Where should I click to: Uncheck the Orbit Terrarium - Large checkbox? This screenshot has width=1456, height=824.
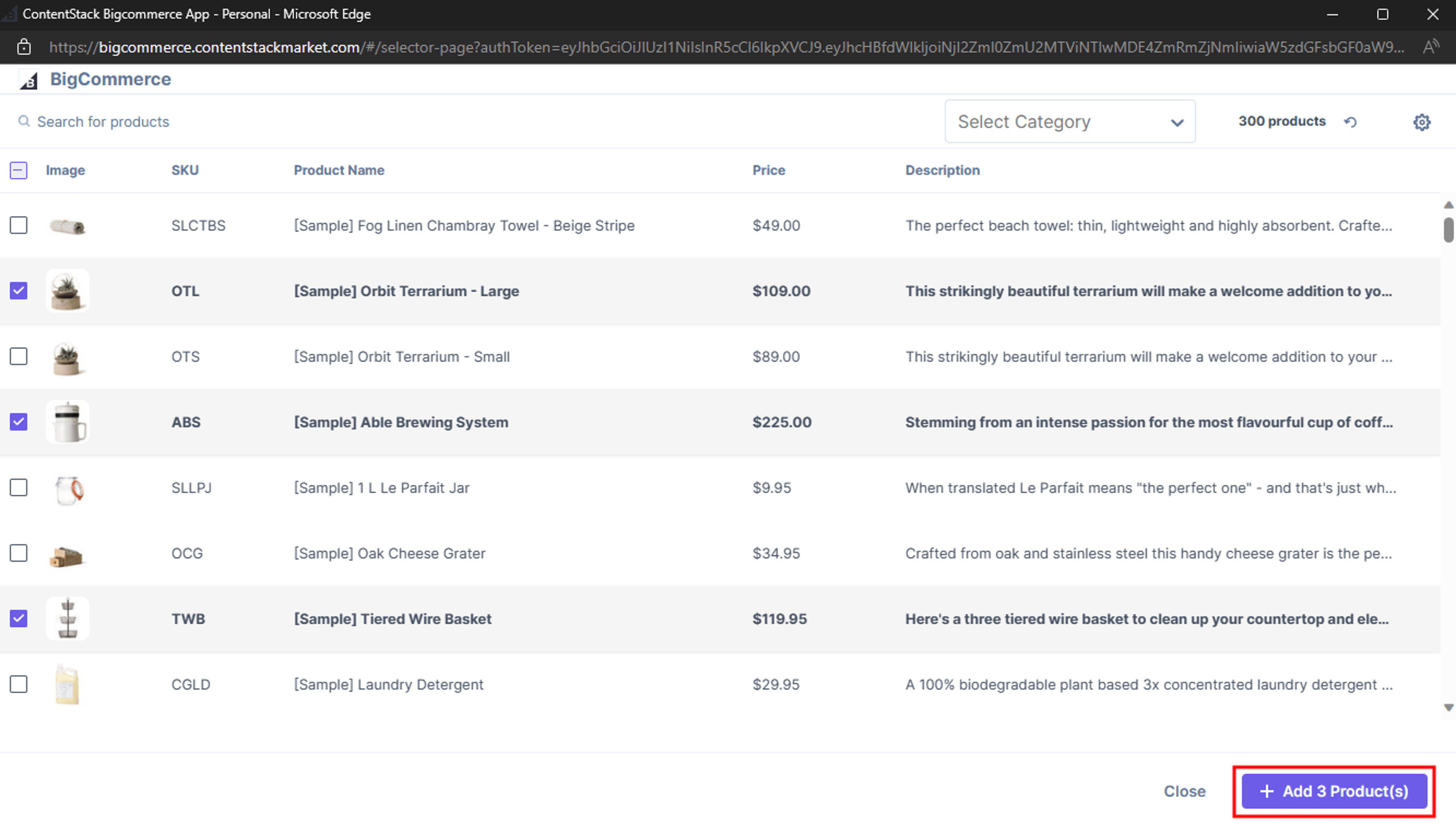click(19, 291)
